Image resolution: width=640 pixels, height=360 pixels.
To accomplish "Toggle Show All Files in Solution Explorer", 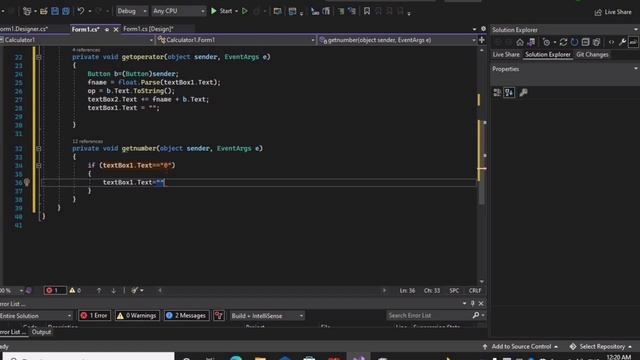I will [x=596, y=42].
